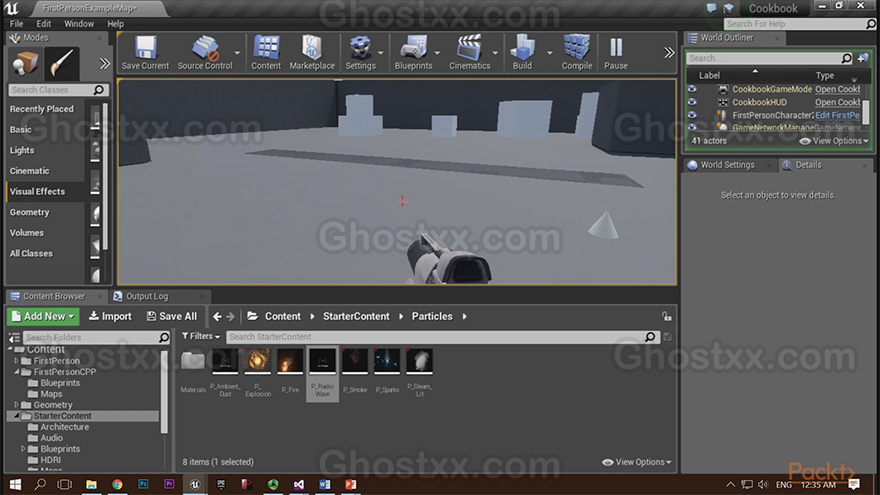Select the Content Browser tab

pyautogui.click(x=54, y=296)
